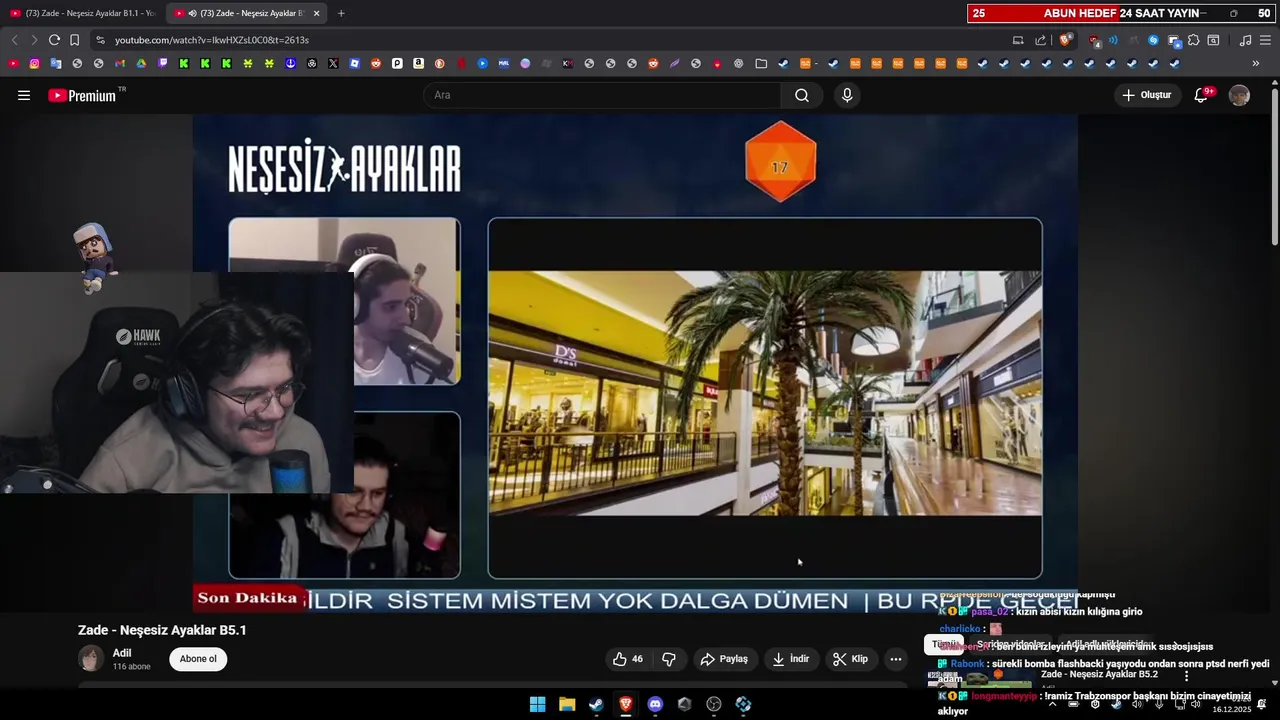Open the X (Twitter) bookmark
Image resolution: width=1280 pixels, height=720 pixels.
pyautogui.click(x=333, y=63)
